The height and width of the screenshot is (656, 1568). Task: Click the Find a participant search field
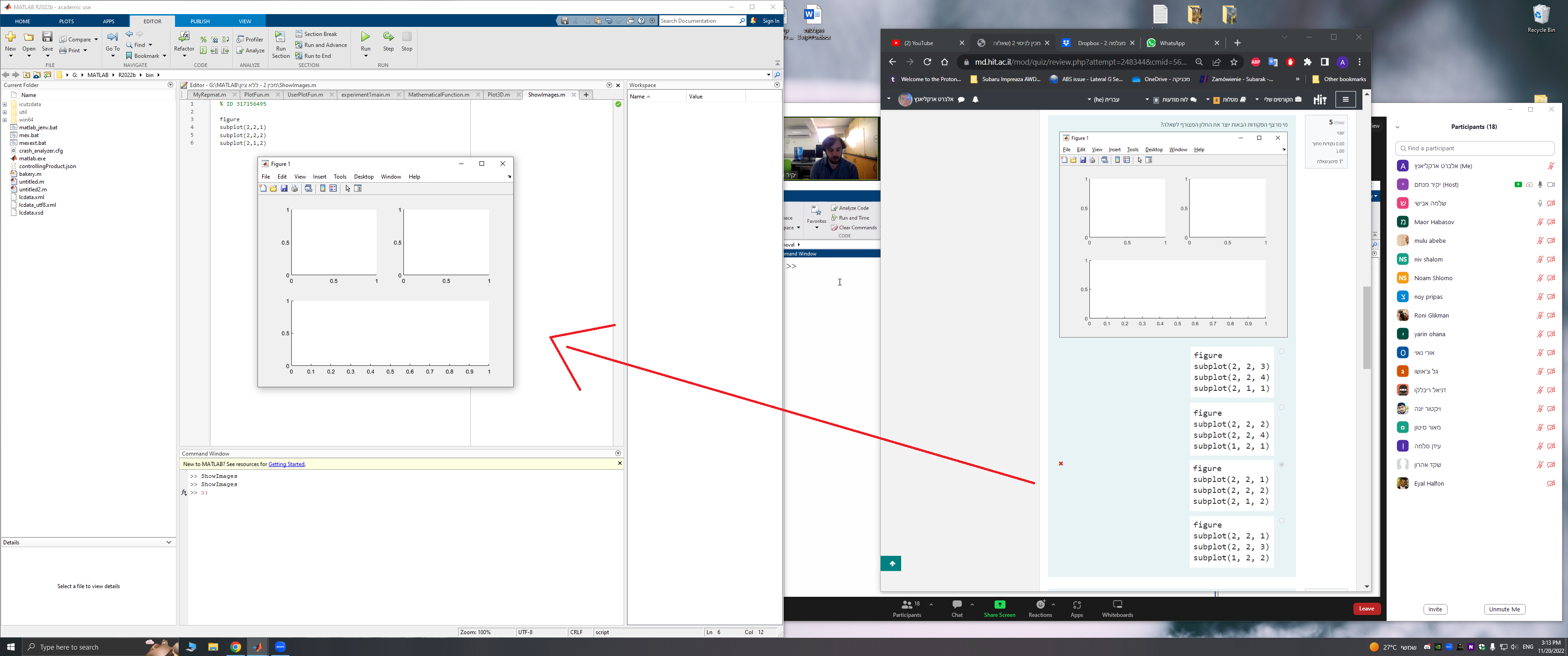pyautogui.click(x=1474, y=149)
